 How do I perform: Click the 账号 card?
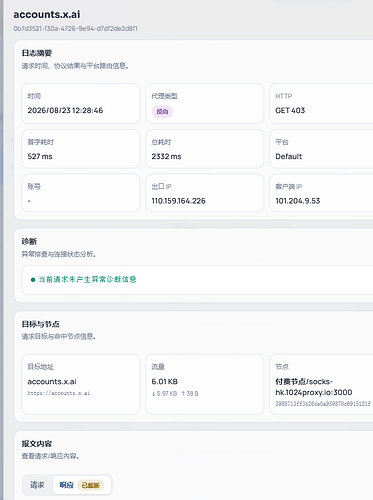tap(81, 193)
